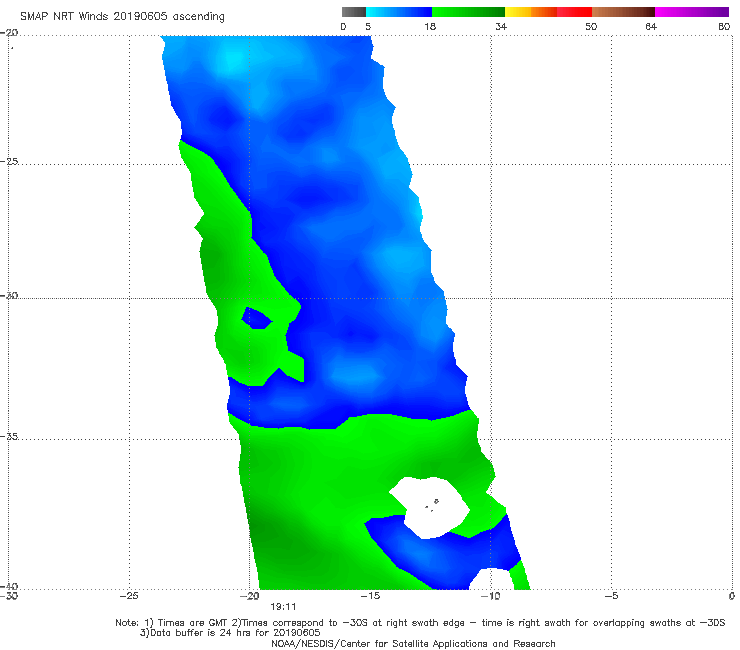Click the small blue pocket enclosed by green winds
The width and height of the screenshot is (740, 650).
click(x=256, y=319)
